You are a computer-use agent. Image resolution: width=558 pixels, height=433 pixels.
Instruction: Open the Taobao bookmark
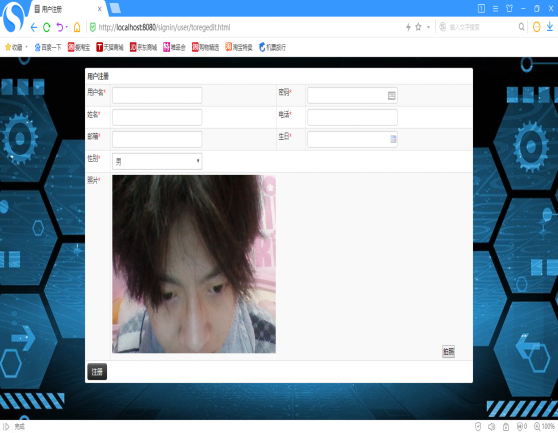click(79, 47)
